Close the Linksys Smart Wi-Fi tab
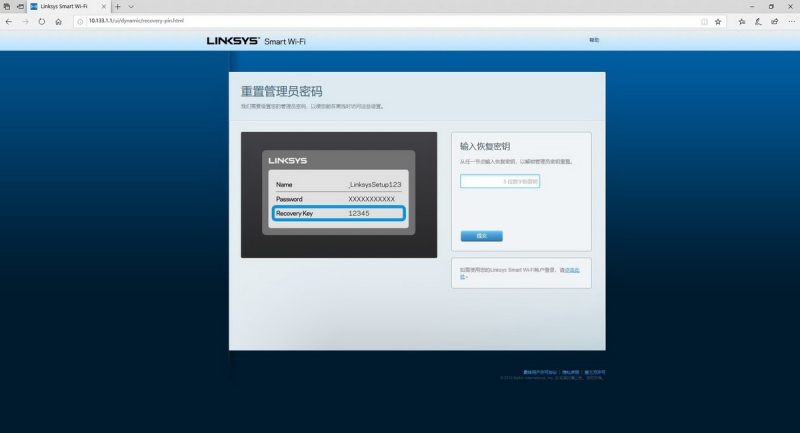The width and height of the screenshot is (800, 433). click(104, 7)
